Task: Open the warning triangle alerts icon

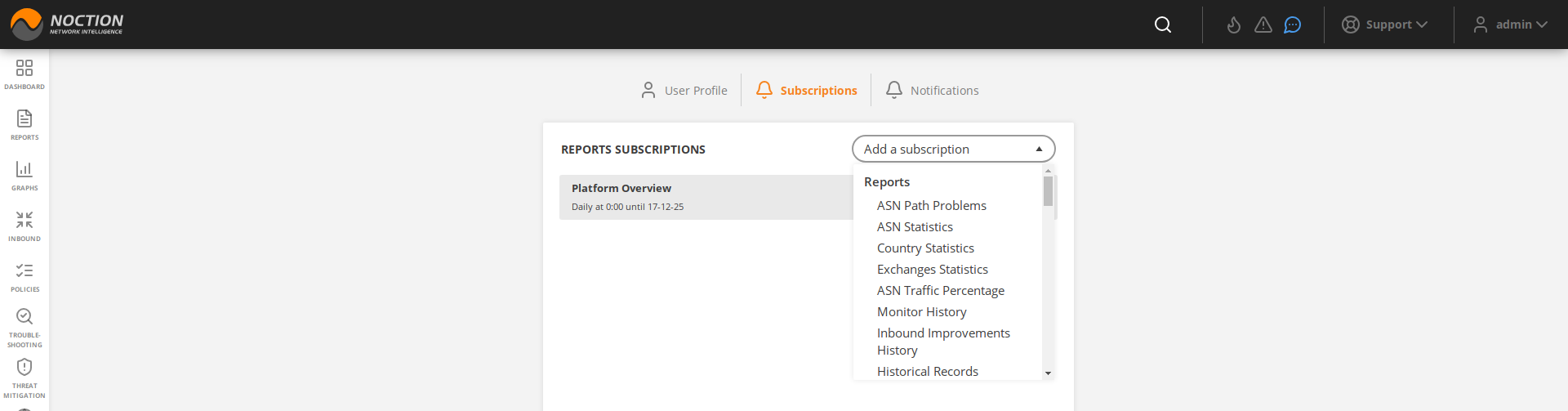Action: [x=1263, y=25]
